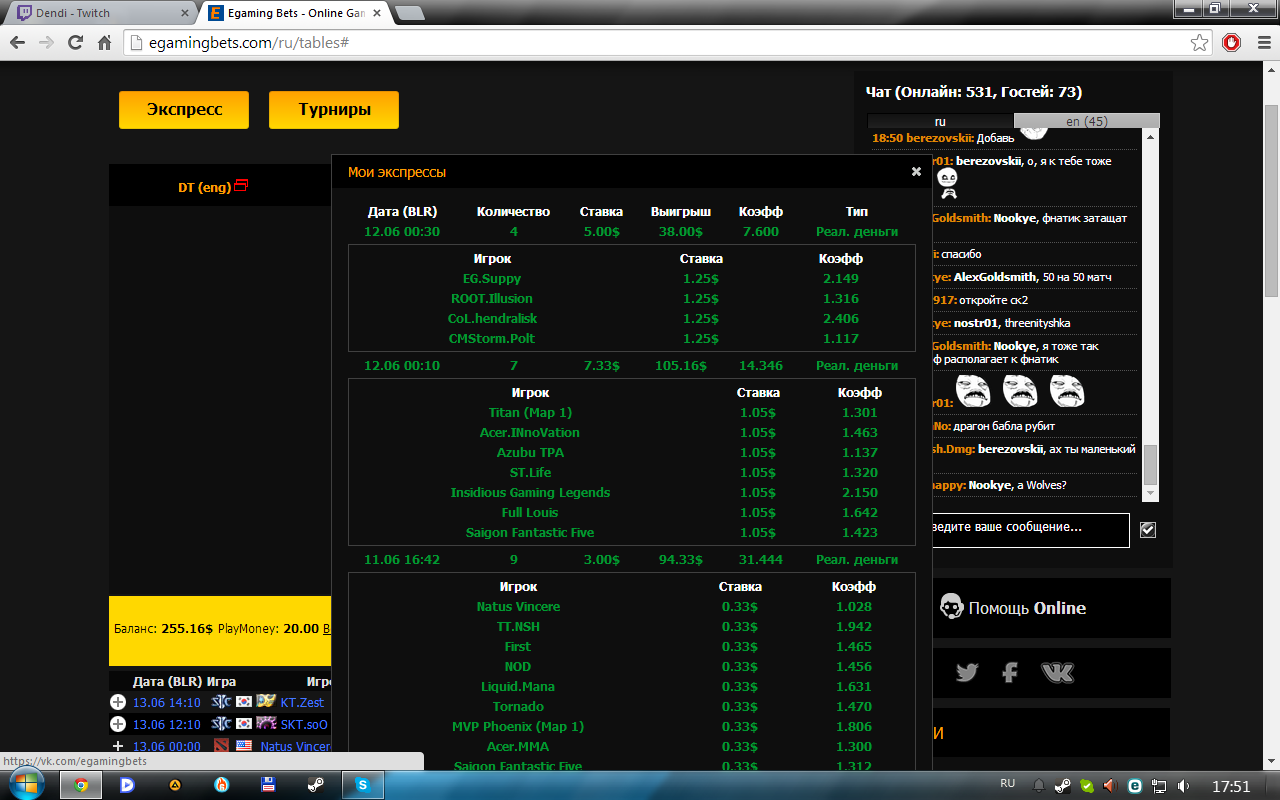Click the Dota 2 icon in Natus Vincere row
The width and height of the screenshot is (1280, 800).
pyautogui.click(x=221, y=746)
